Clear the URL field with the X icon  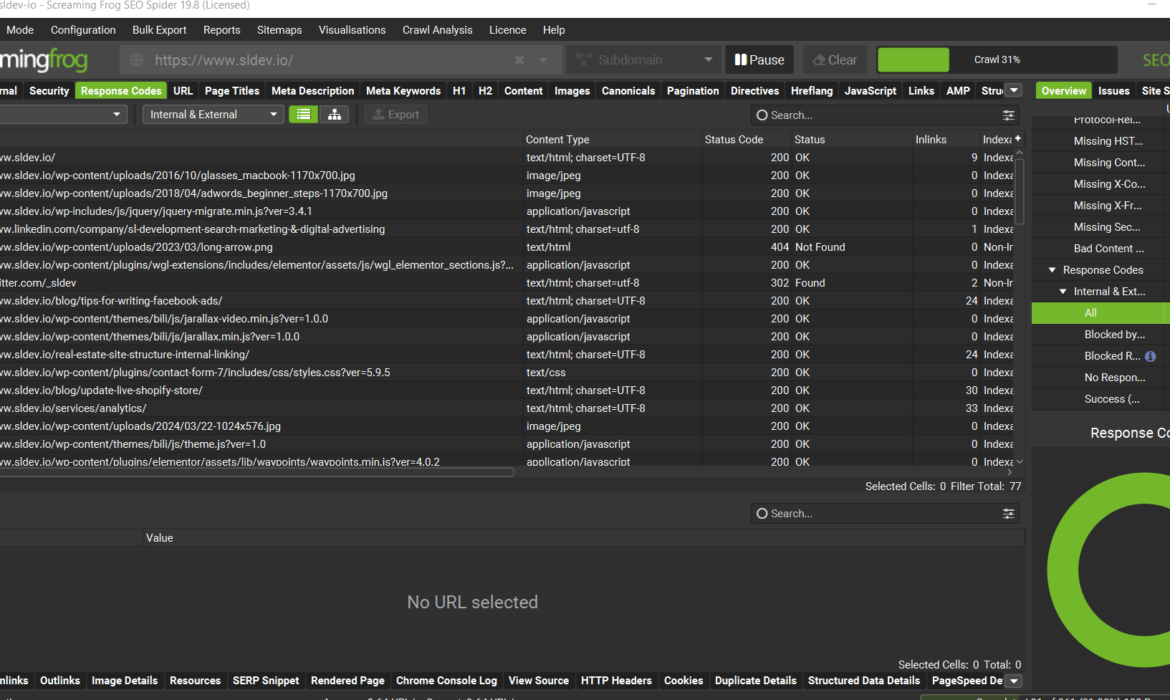coord(519,60)
